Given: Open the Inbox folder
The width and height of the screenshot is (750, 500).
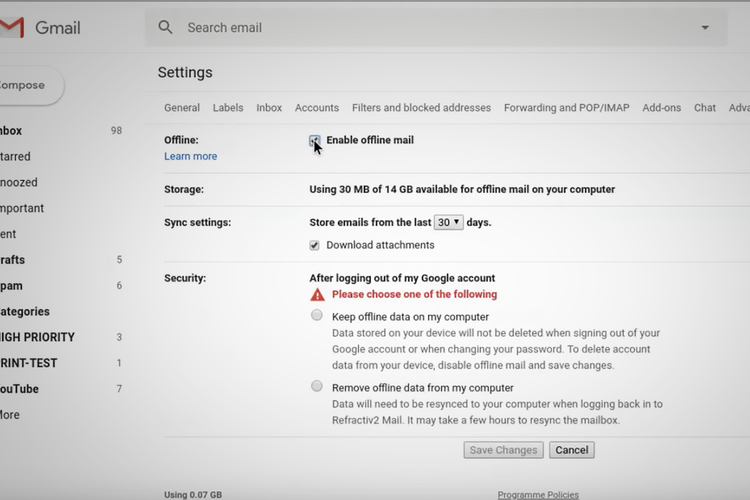Looking at the screenshot, I should [11, 131].
